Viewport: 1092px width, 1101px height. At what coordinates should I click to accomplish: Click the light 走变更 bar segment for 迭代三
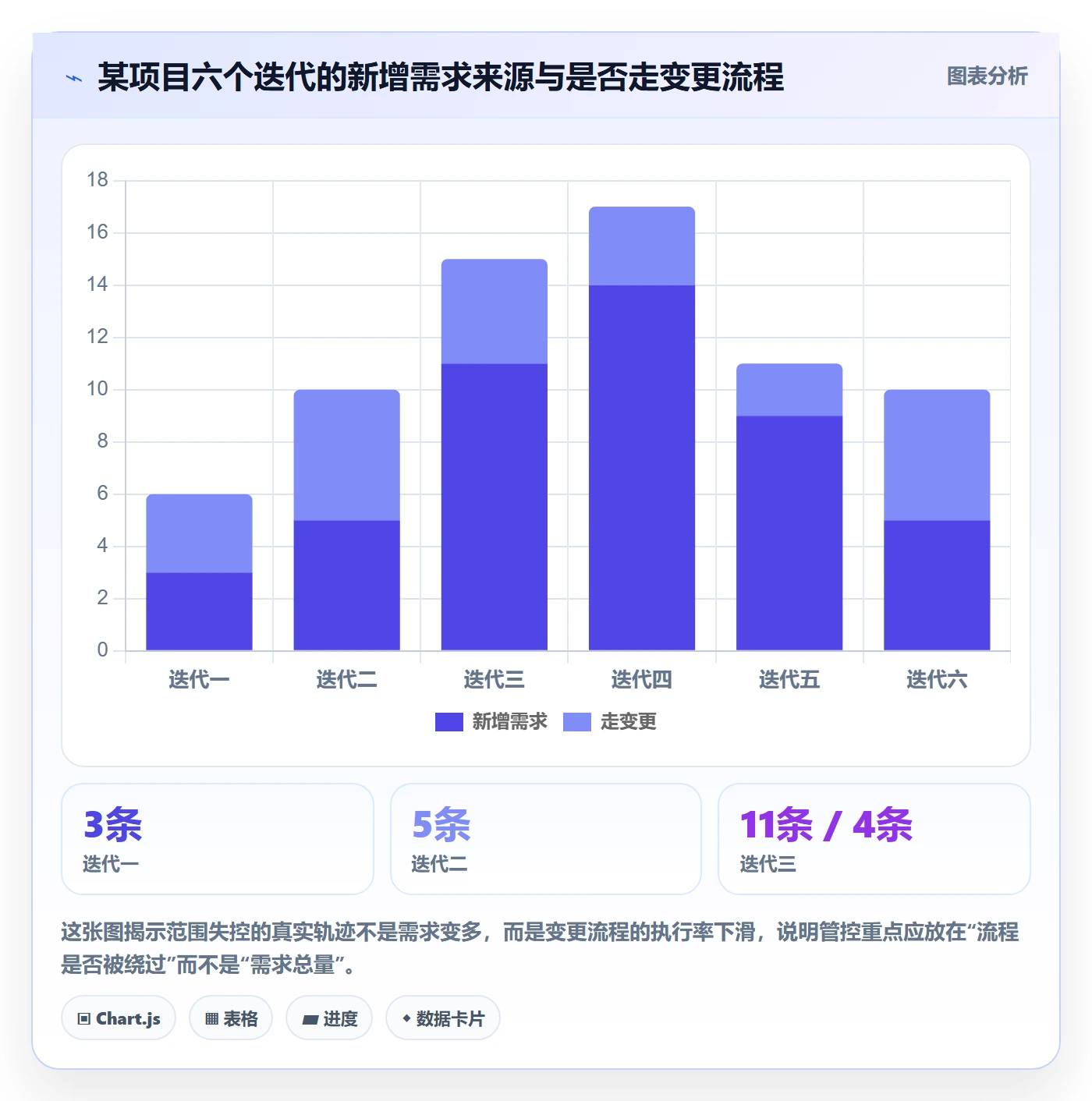[x=495, y=312]
